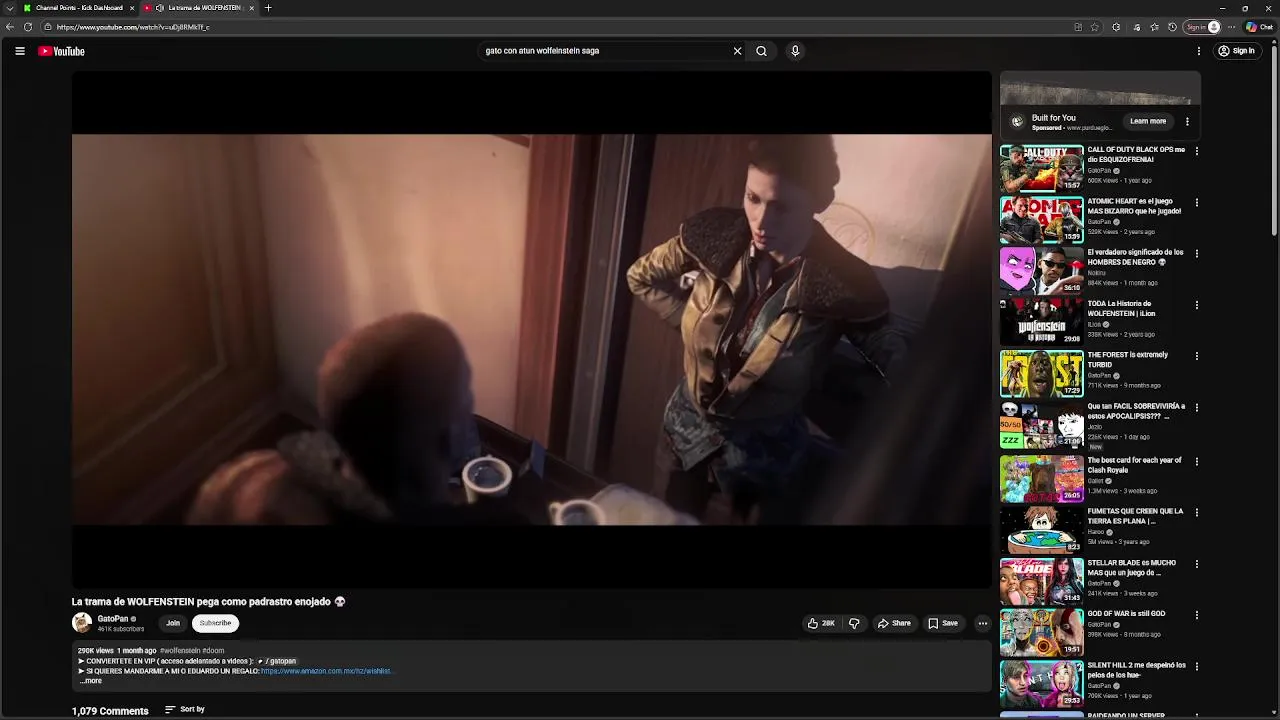The image size is (1280, 720).
Task: Open menu for SILENT HILL 2 video
Action: coord(1196,667)
